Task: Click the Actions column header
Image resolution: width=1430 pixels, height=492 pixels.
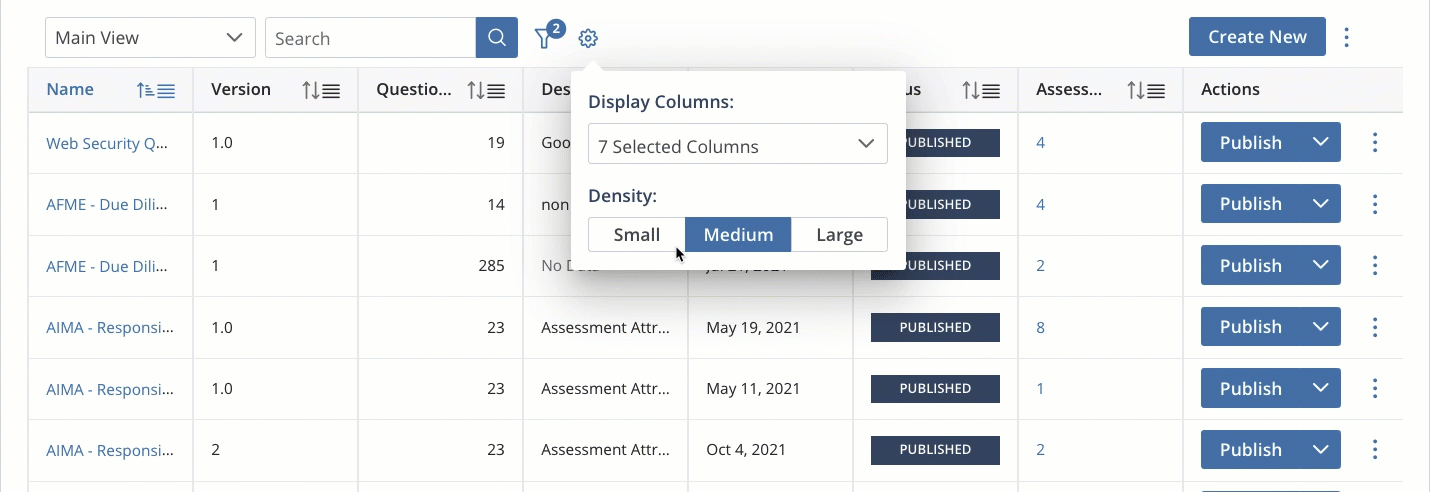Action: tap(1230, 89)
